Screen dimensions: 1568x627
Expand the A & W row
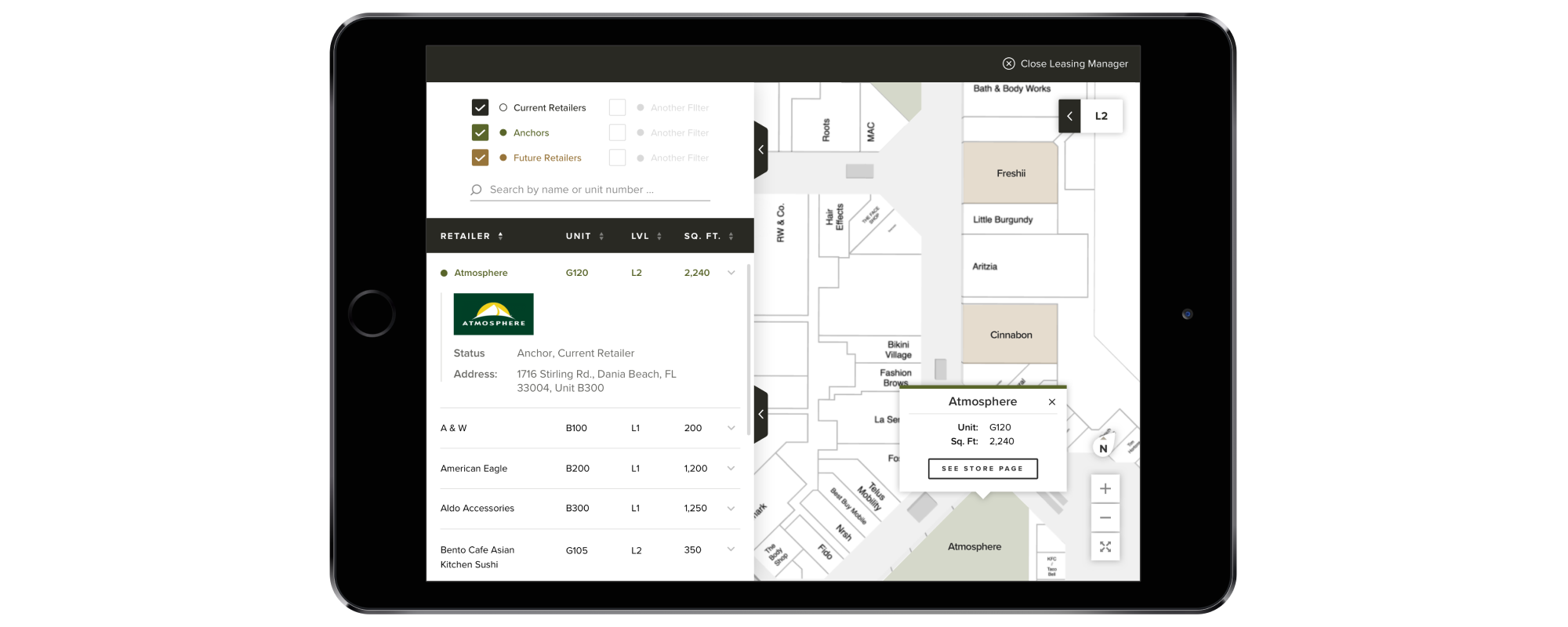point(731,428)
